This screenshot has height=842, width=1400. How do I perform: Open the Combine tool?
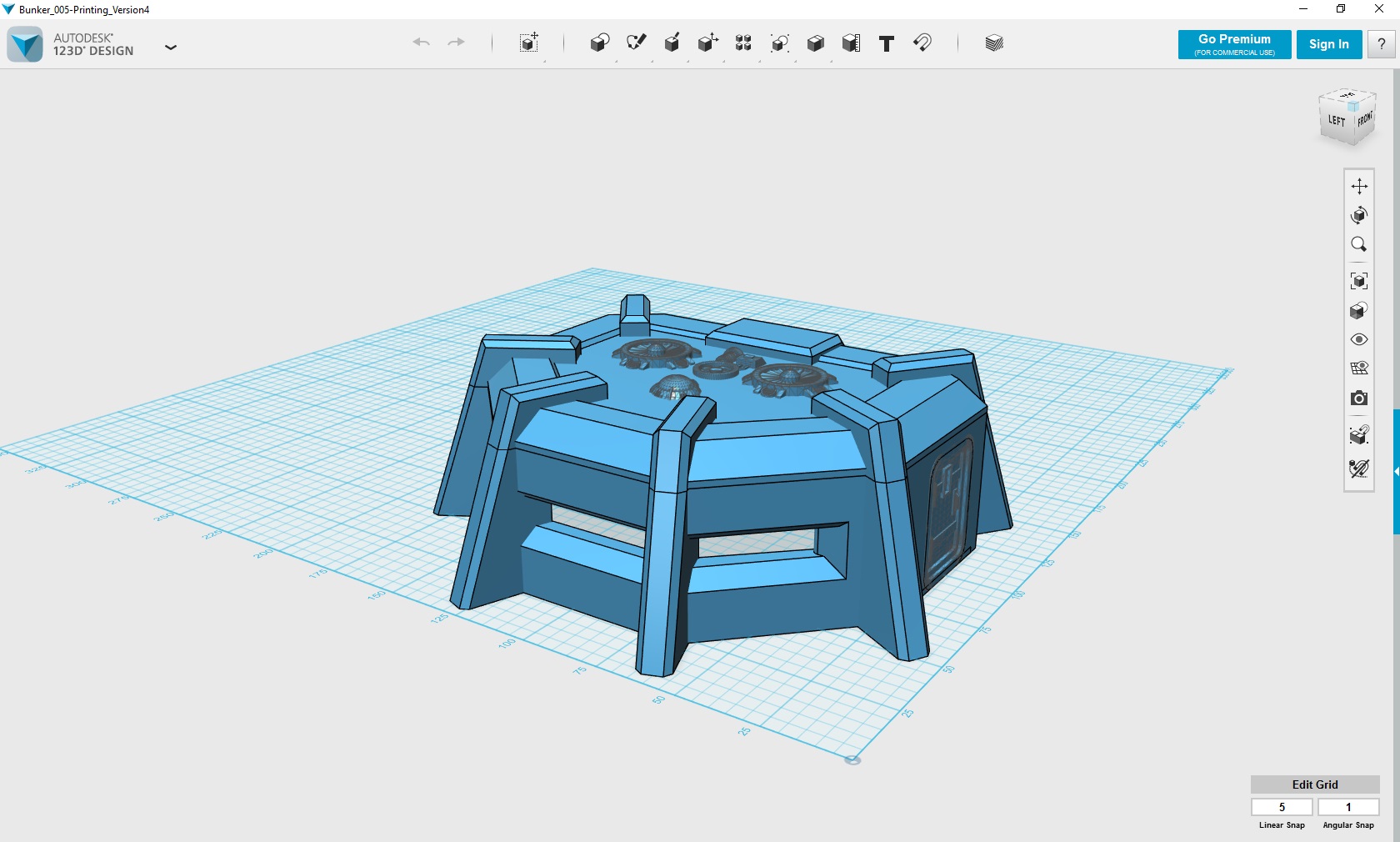[x=816, y=43]
